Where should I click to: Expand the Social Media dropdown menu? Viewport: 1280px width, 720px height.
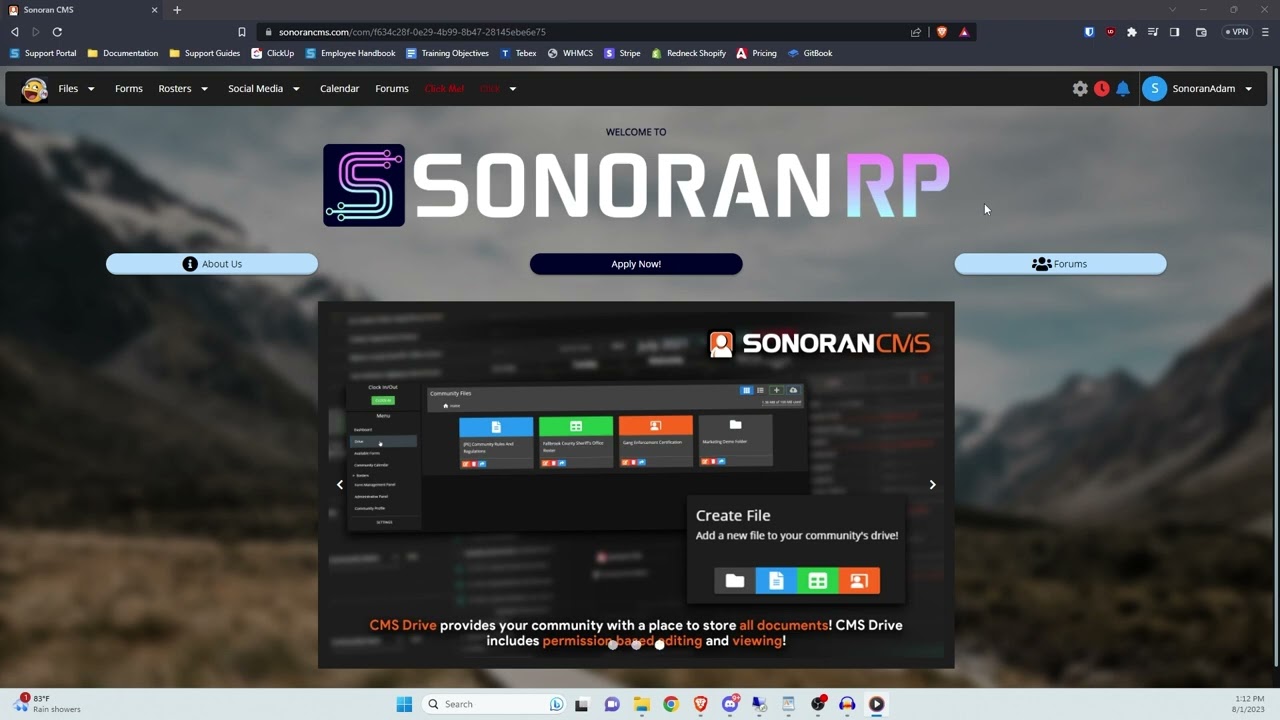coord(263,89)
